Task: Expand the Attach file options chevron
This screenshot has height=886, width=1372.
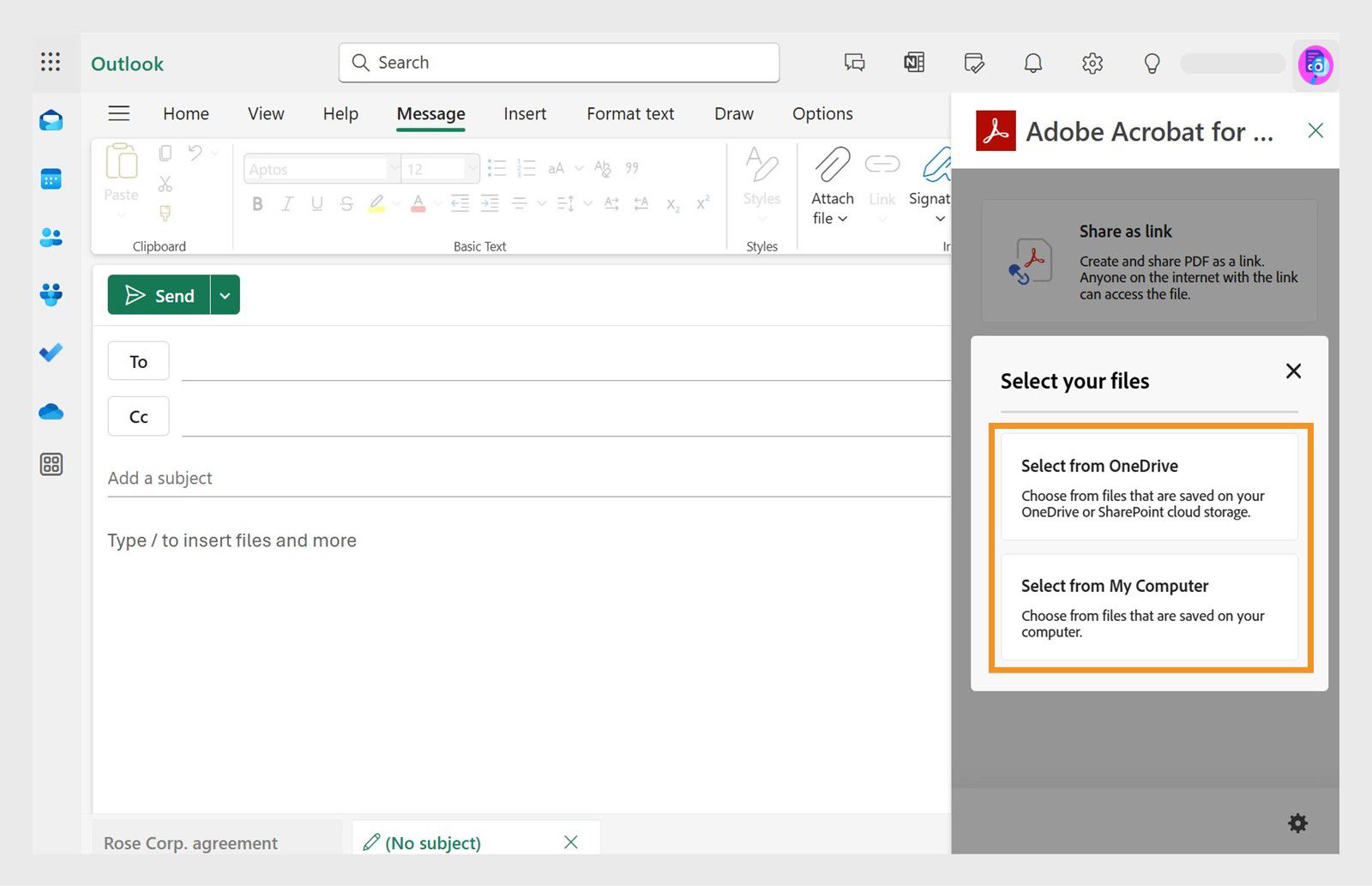Action: coord(844,219)
